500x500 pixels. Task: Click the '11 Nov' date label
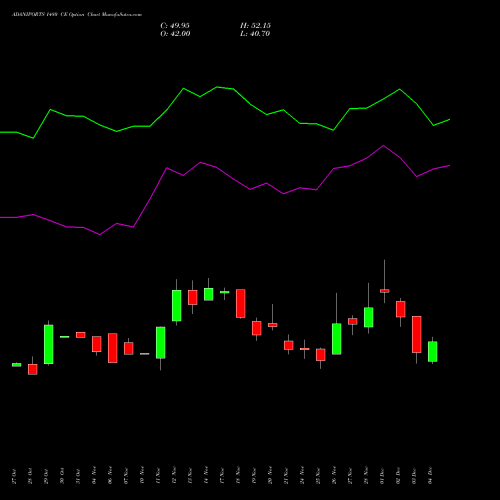(x=158, y=475)
